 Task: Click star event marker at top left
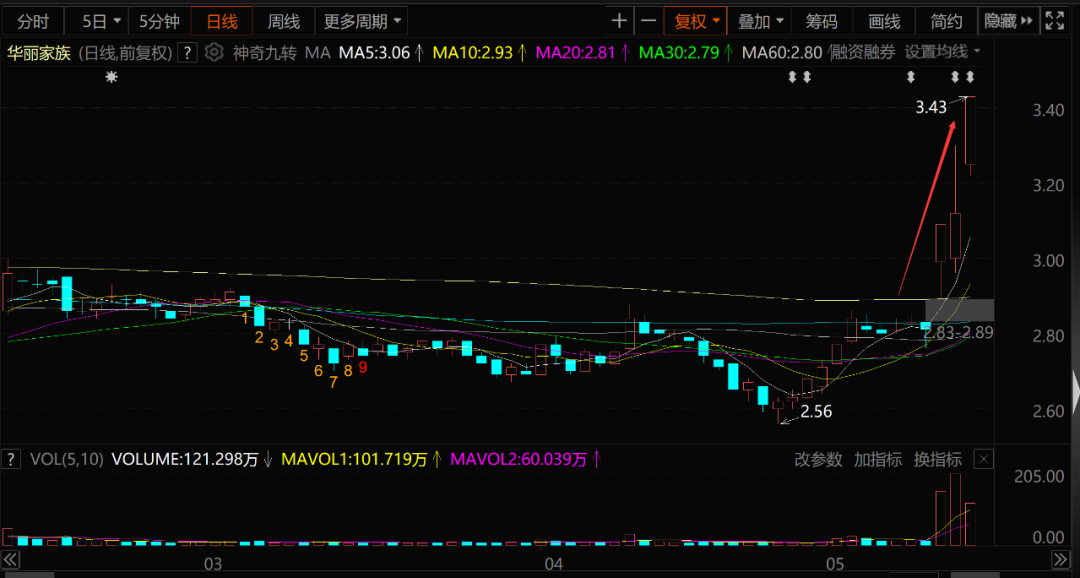coord(111,78)
